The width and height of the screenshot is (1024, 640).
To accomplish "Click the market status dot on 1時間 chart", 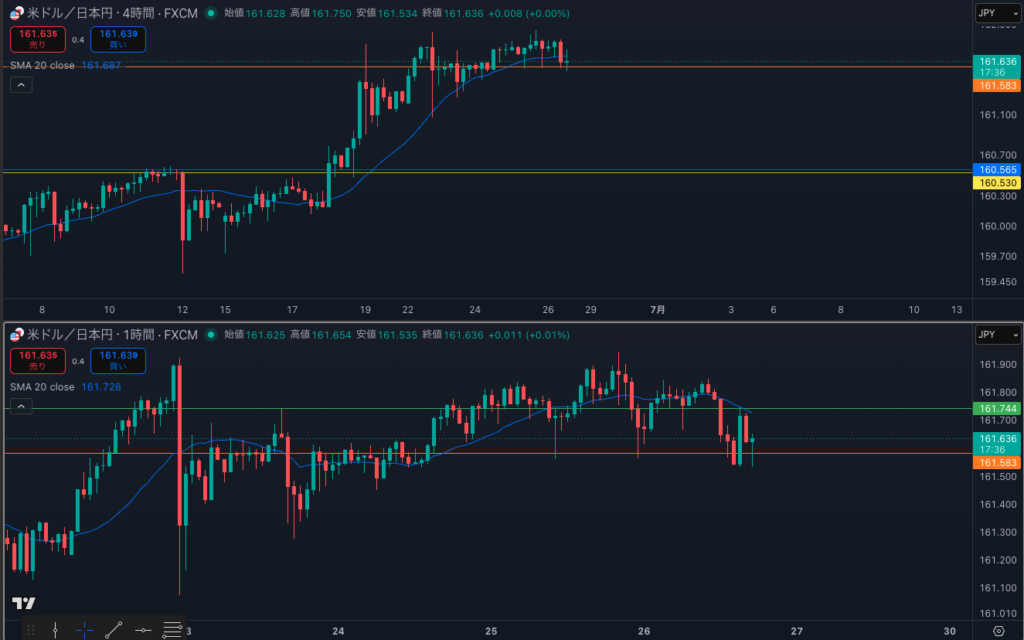I will point(211,335).
